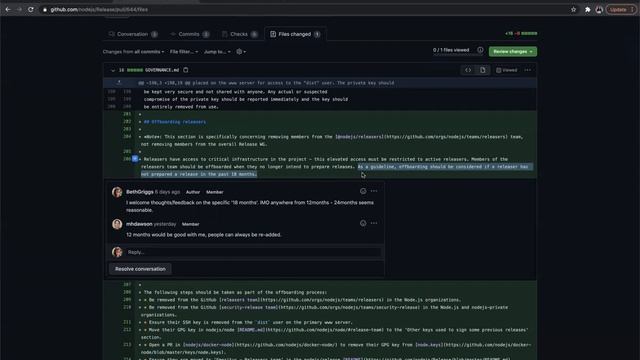Add reaction to BethGriggs comment

[x=363, y=191]
